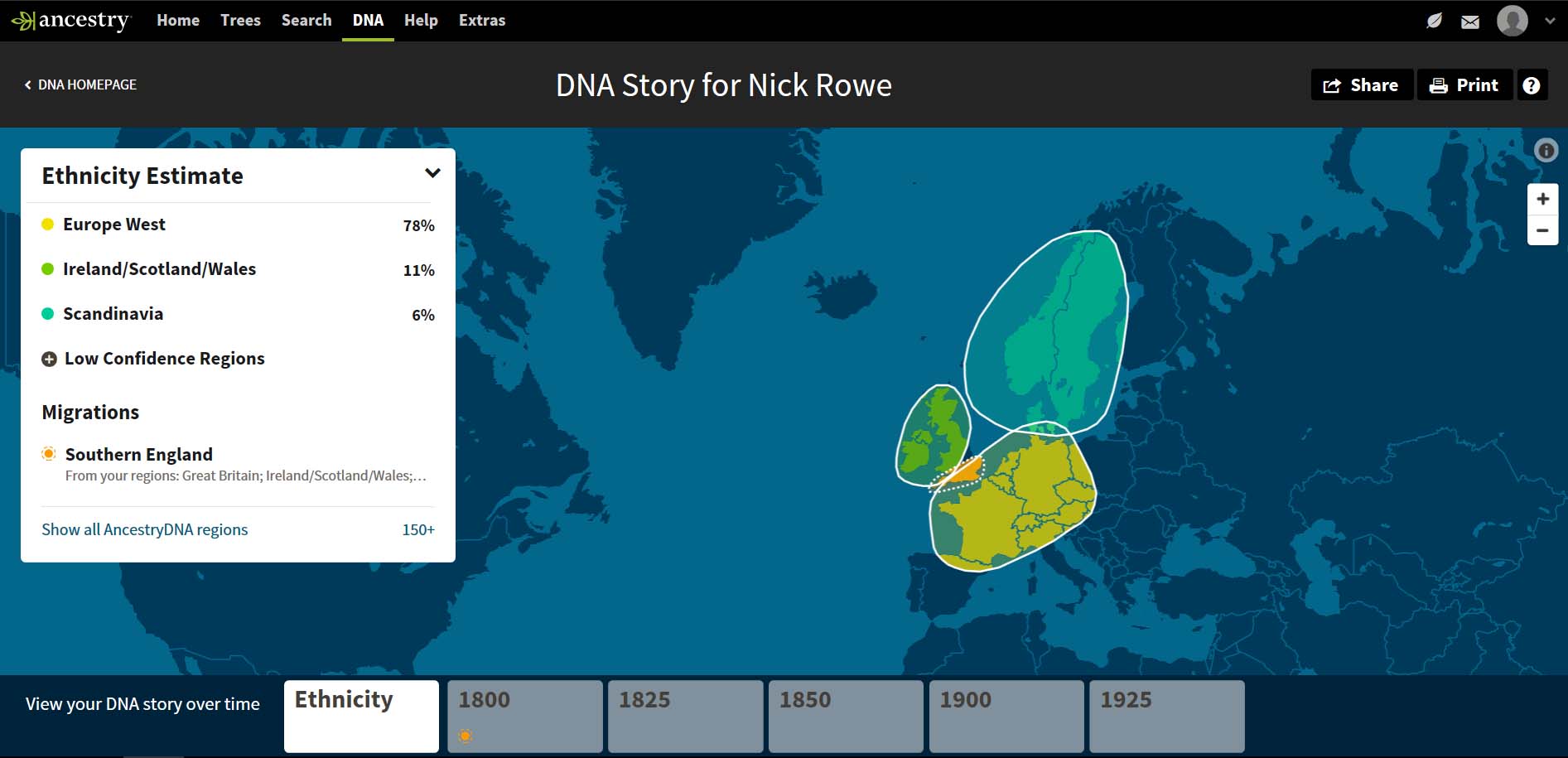Viewport: 1568px width, 758px height.
Task: Go back to DNA Homepage
Action: click(x=80, y=84)
